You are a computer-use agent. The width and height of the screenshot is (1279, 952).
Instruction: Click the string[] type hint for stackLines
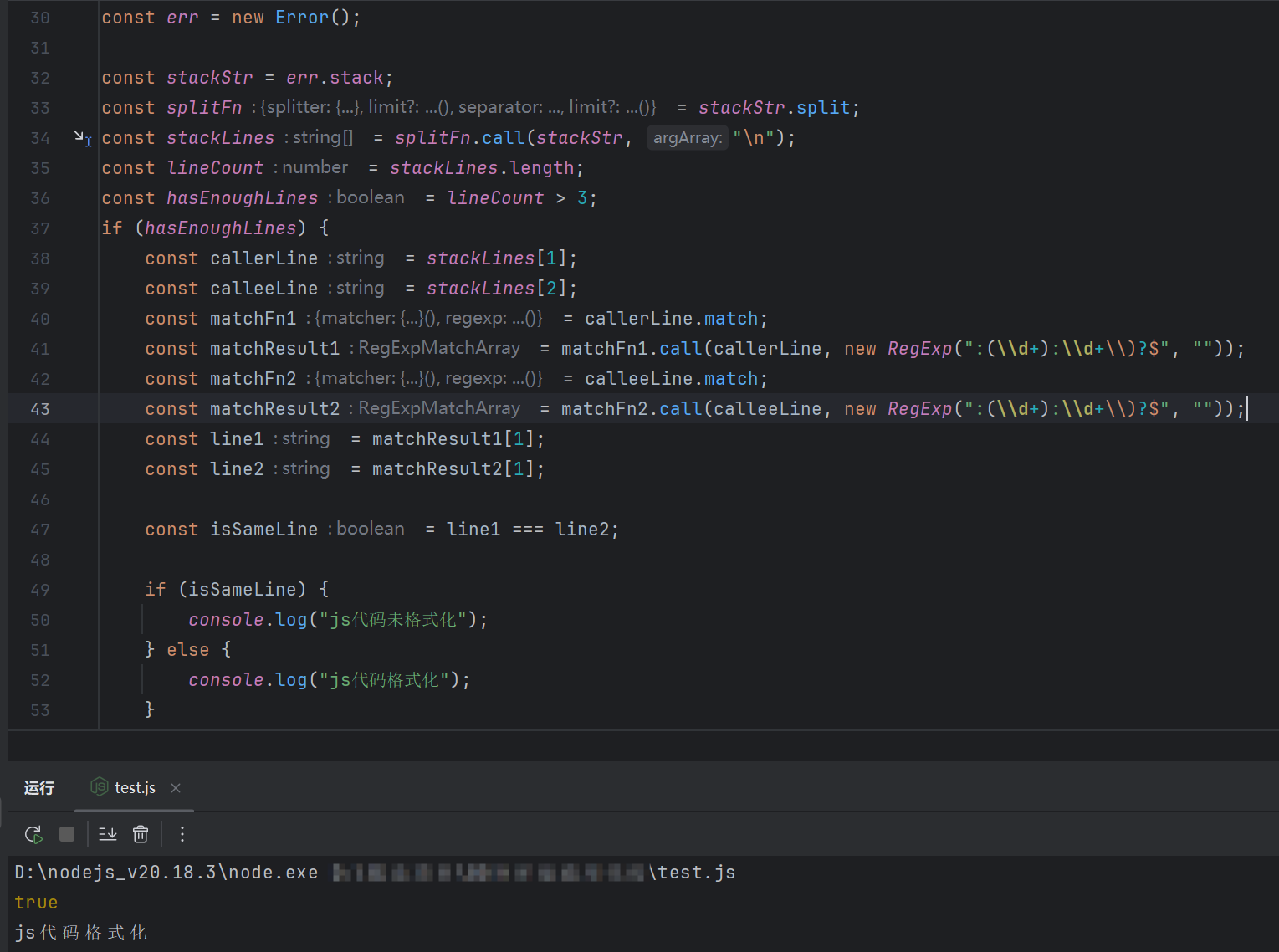322,137
